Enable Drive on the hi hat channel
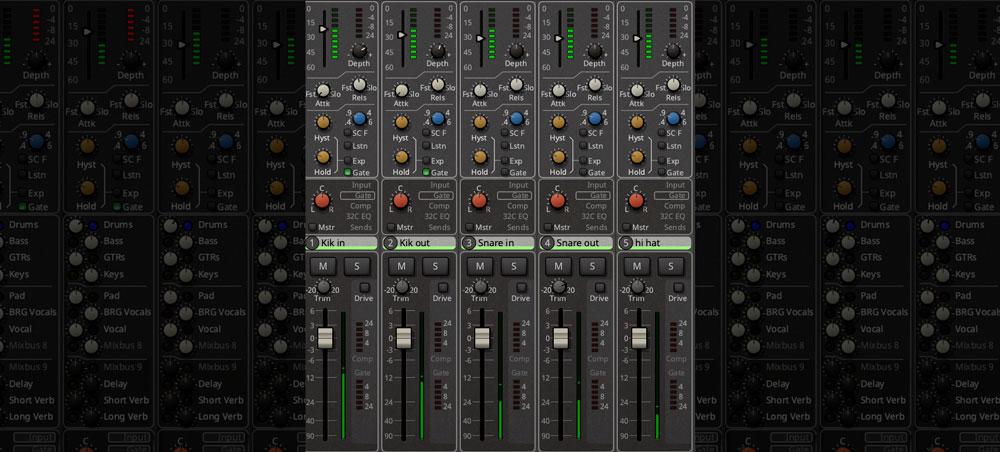The width and height of the screenshot is (1000, 452). click(677, 287)
